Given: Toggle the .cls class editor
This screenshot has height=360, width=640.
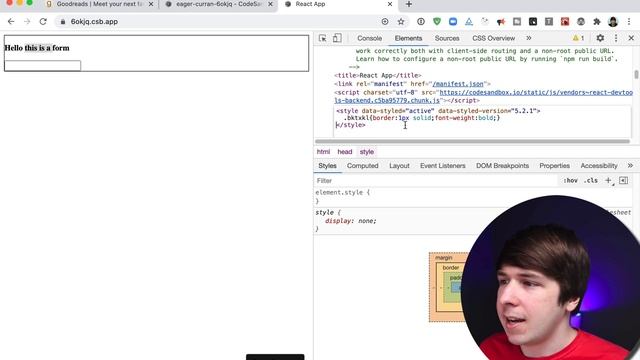Looking at the screenshot, I should (x=591, y=180).
